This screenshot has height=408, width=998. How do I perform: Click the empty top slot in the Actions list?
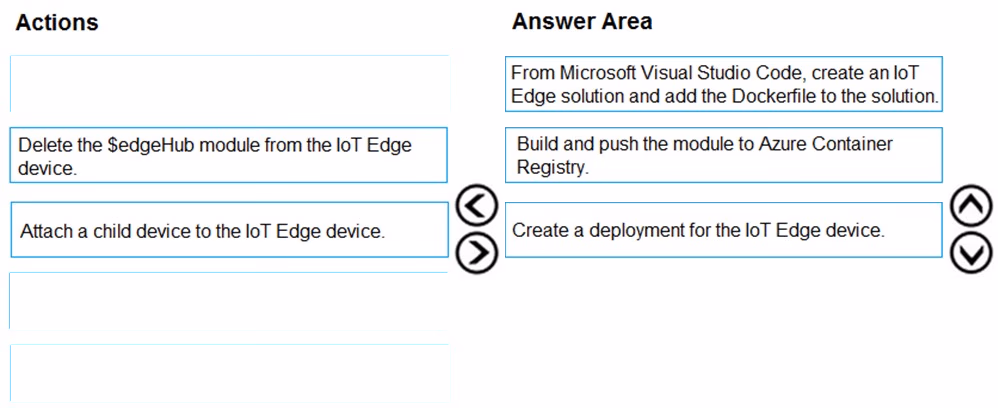[229, 83]
